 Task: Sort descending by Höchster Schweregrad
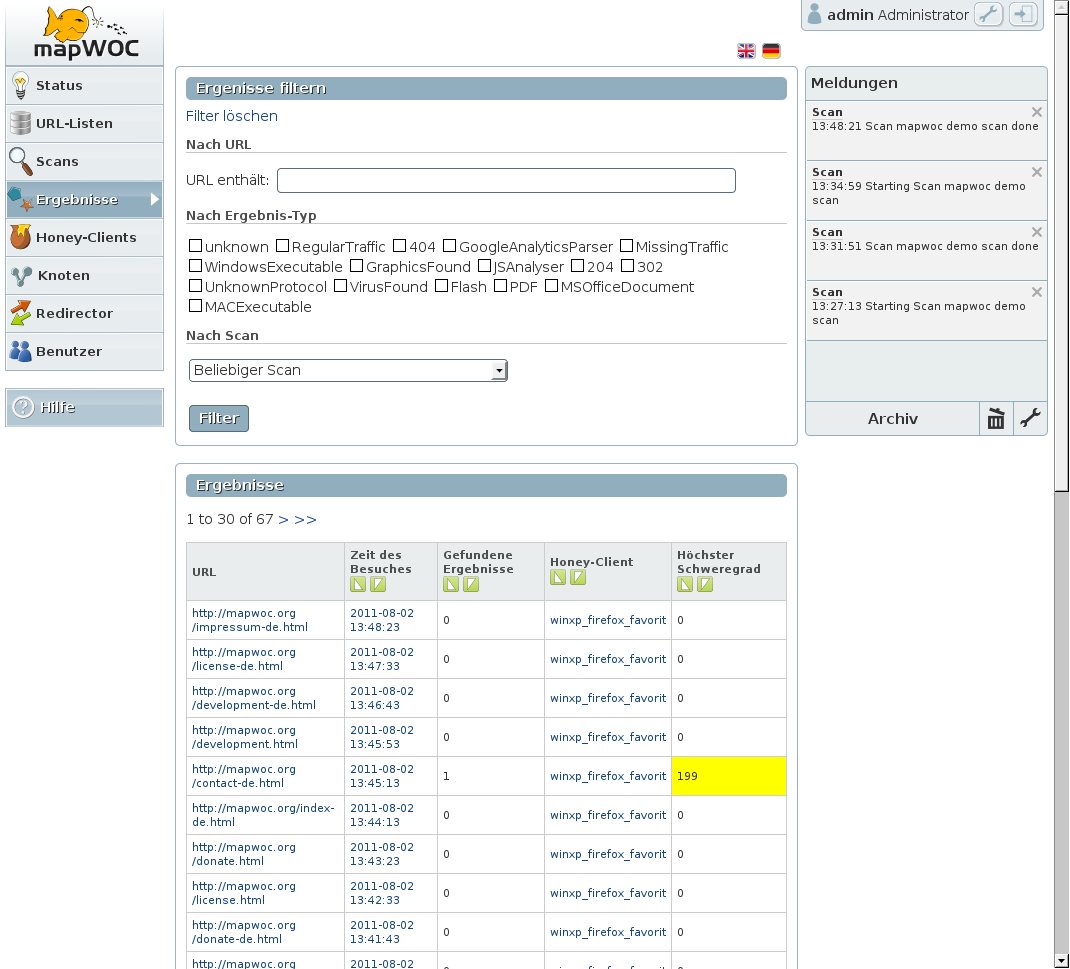pyautogui.click(x=705, y=585)
